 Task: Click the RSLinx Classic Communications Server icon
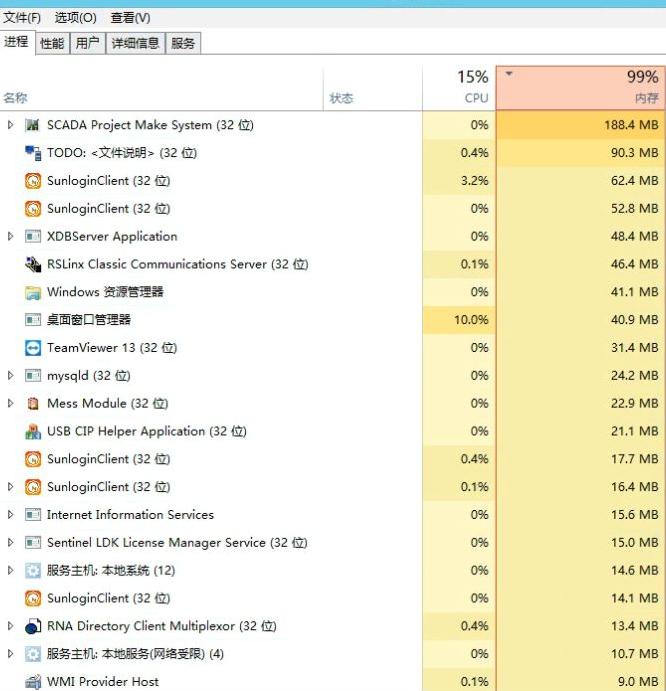pos(33,264)
